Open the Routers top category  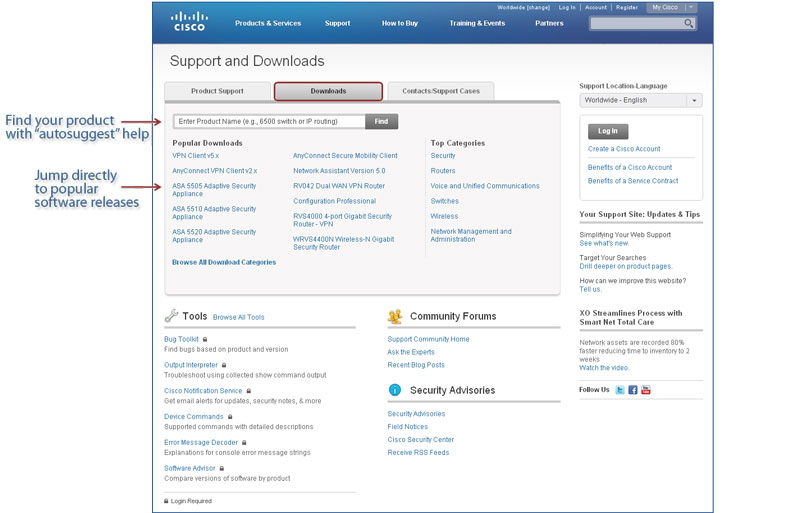(x=442, y=171)
